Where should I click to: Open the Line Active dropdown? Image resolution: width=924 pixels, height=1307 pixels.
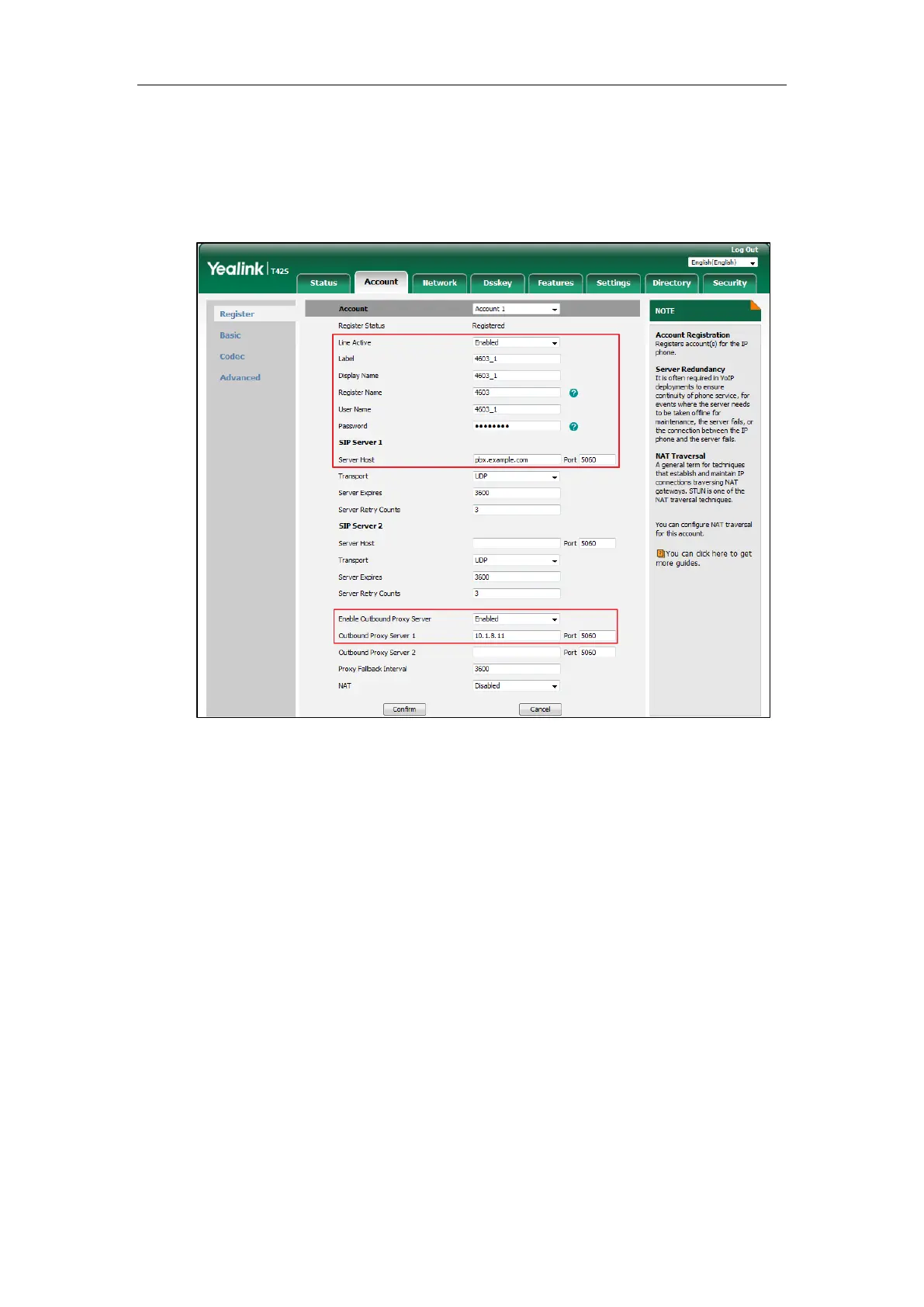pyautogui.click(x=516, y=342)
